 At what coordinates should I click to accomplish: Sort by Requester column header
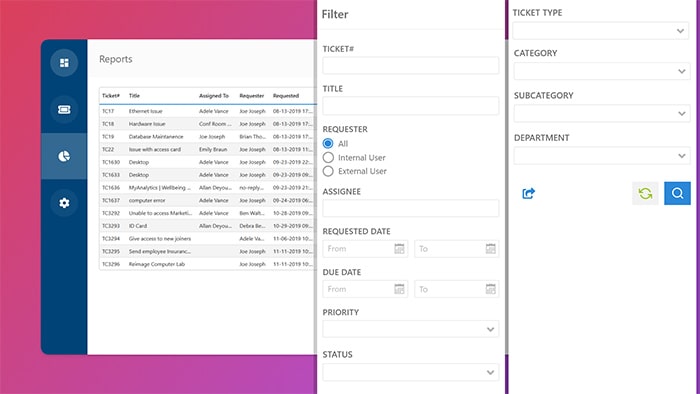coord(252,96)
